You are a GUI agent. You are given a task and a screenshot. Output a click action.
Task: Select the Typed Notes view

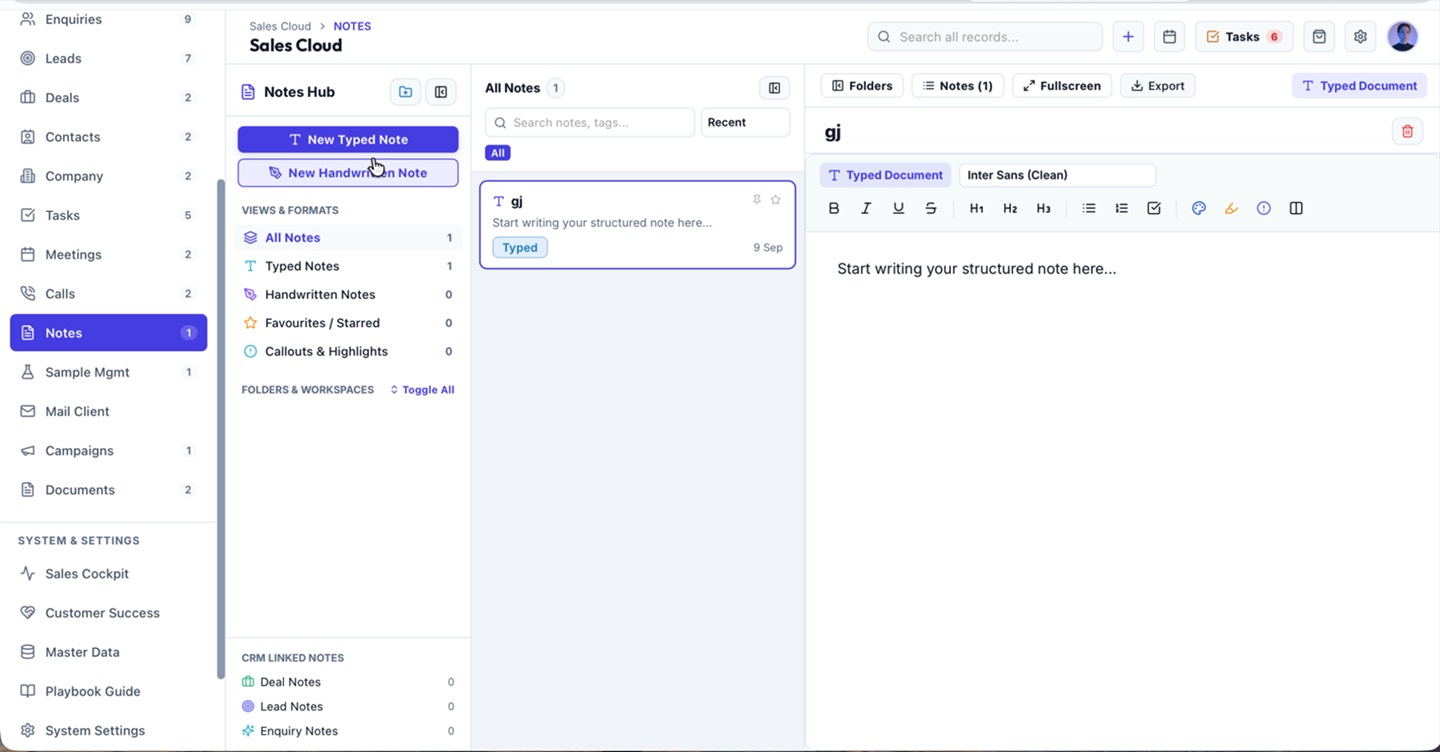(x=348, y=266)
